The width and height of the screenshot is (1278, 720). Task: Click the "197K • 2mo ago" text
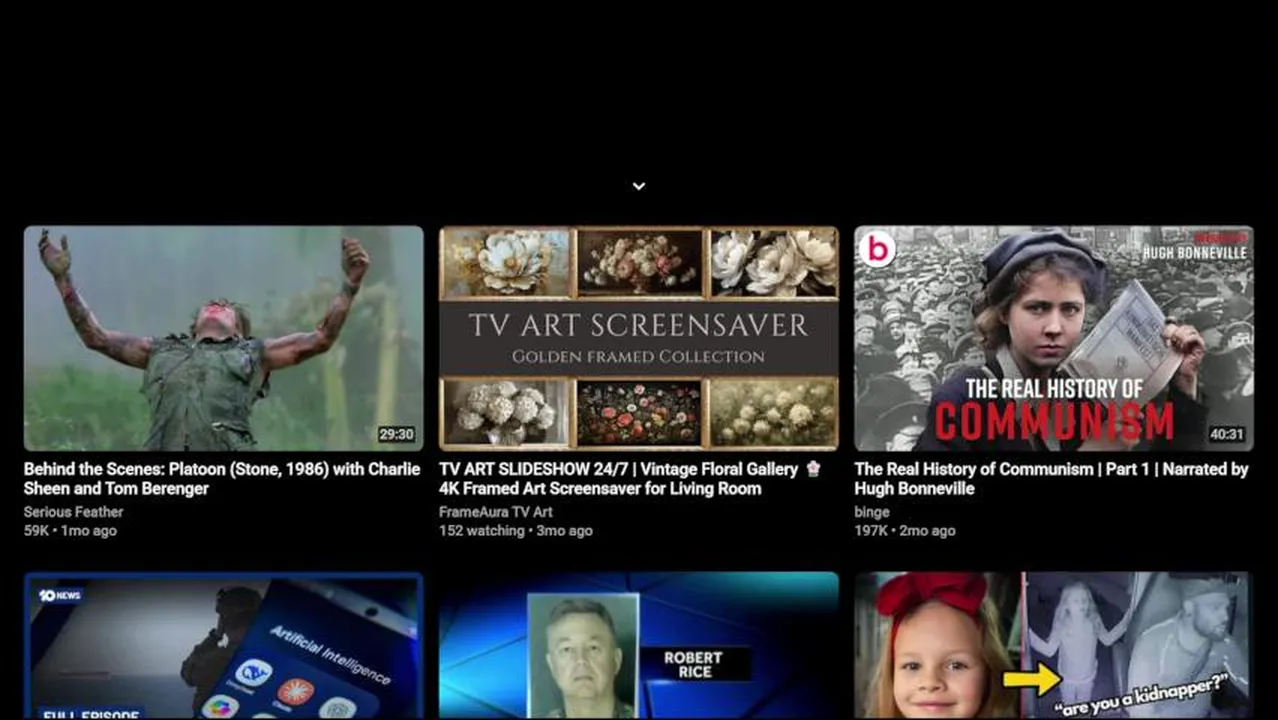coord(903,531)
